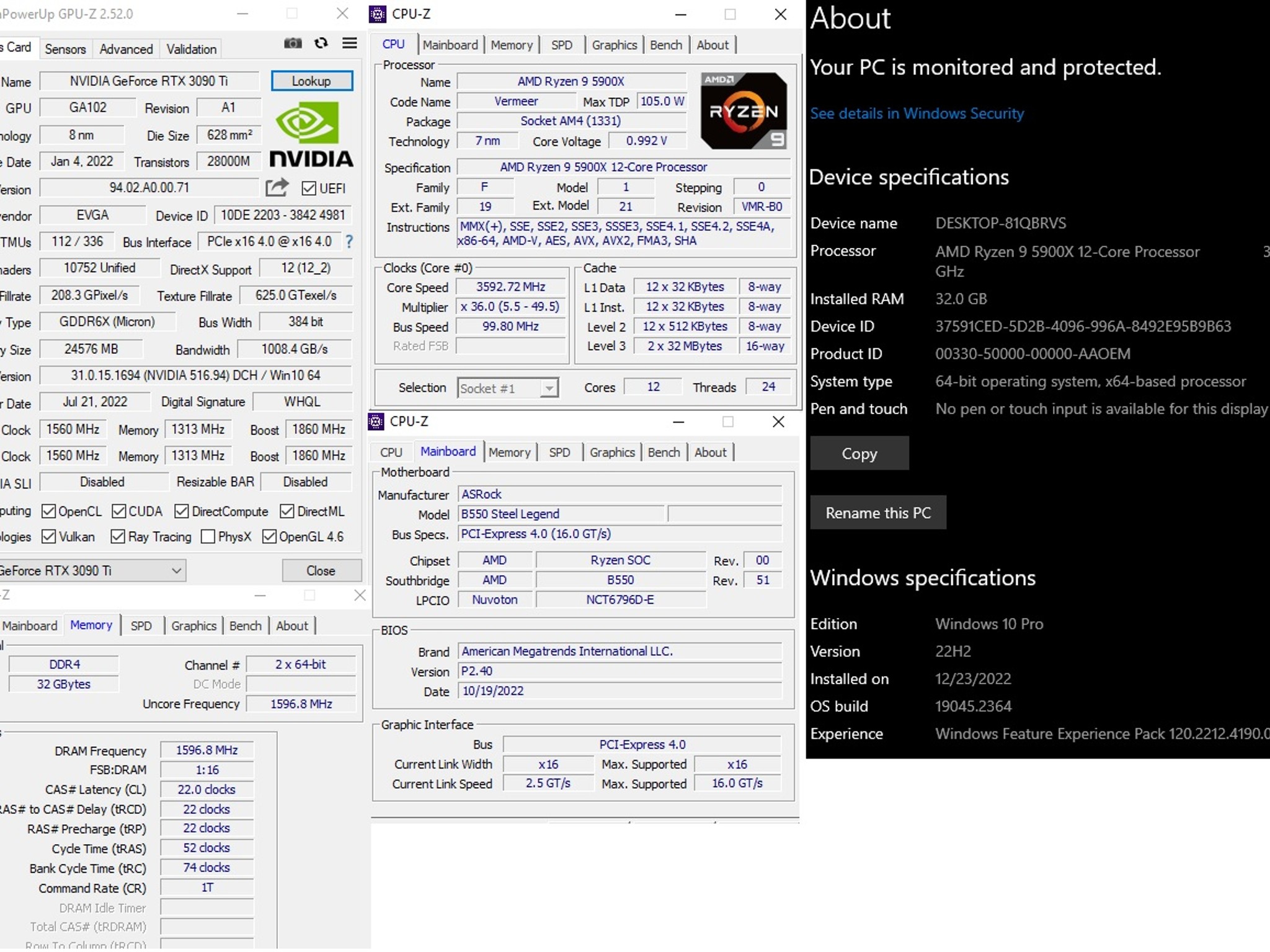Toggle the PhysX checkbox
This screenshot has height=952, width=1270.
208,537
